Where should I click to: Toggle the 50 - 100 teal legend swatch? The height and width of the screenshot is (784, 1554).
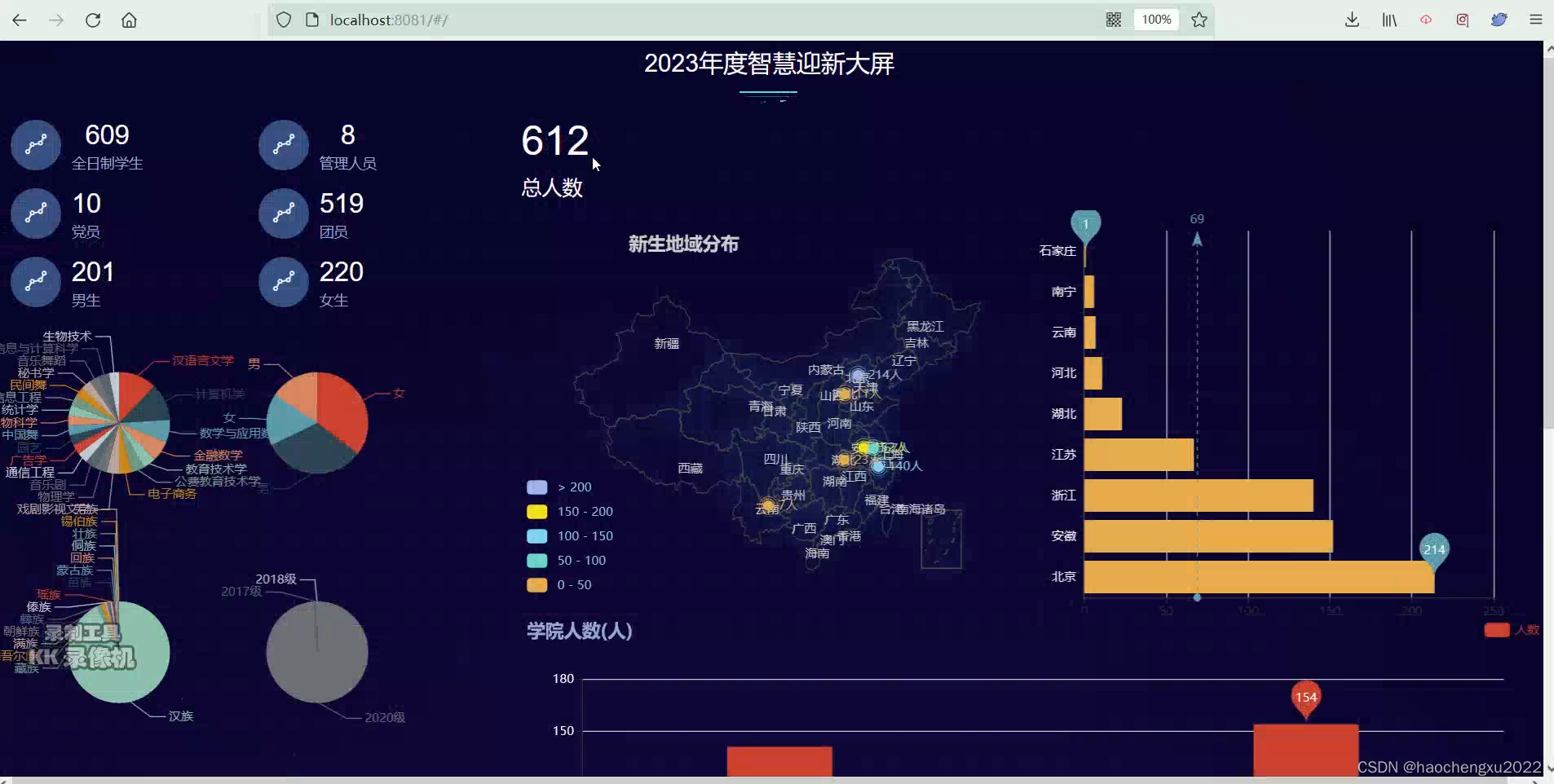(537, 561)
